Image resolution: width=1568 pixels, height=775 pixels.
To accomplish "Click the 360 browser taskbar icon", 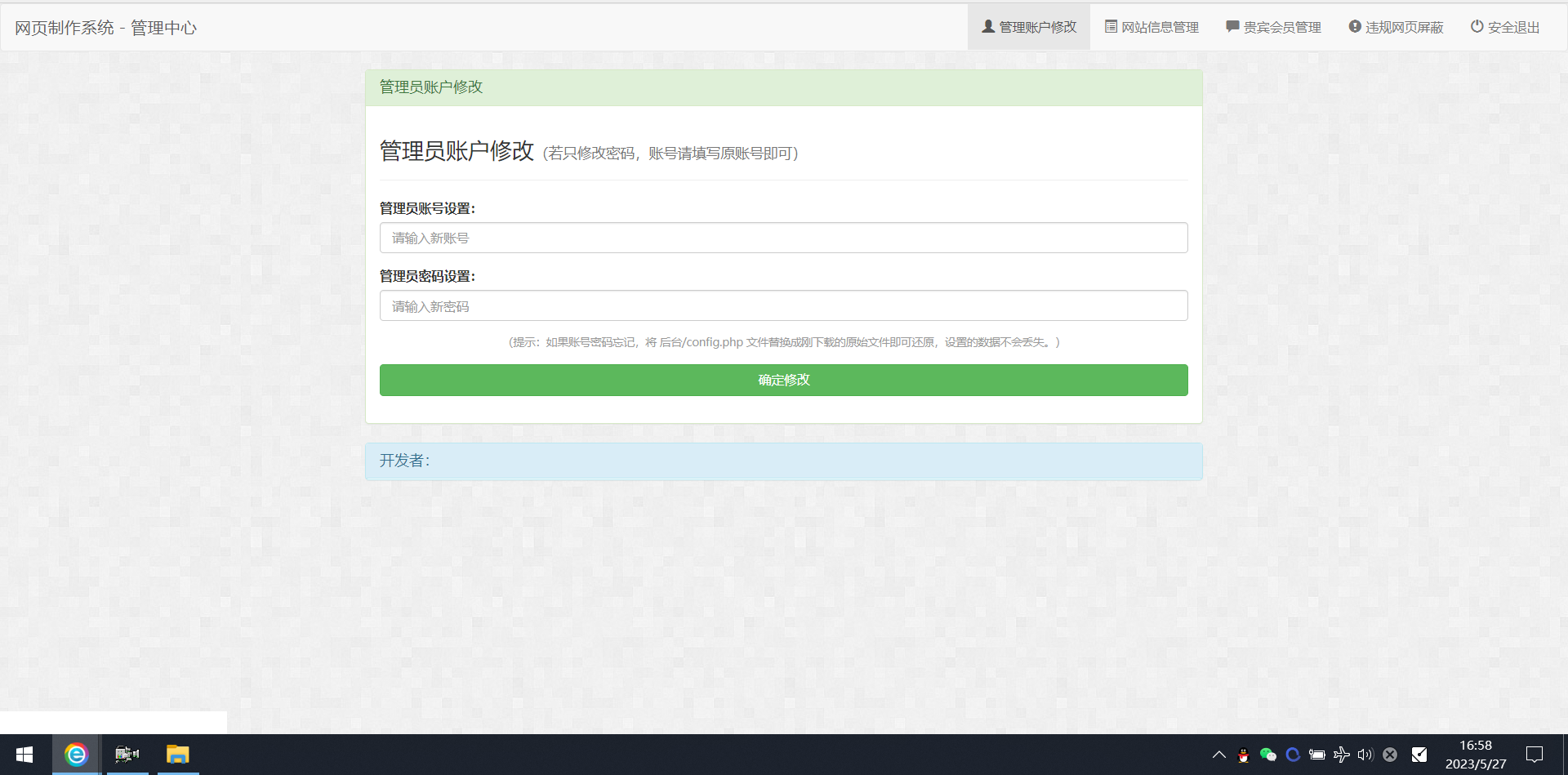I will [76, 755].
